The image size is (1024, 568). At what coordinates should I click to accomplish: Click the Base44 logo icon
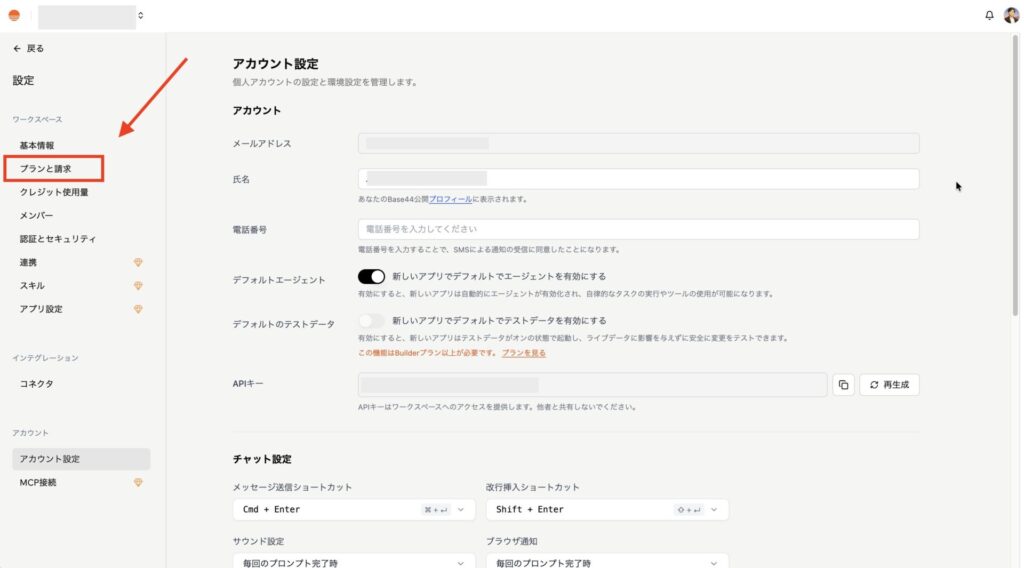(14, 15)
